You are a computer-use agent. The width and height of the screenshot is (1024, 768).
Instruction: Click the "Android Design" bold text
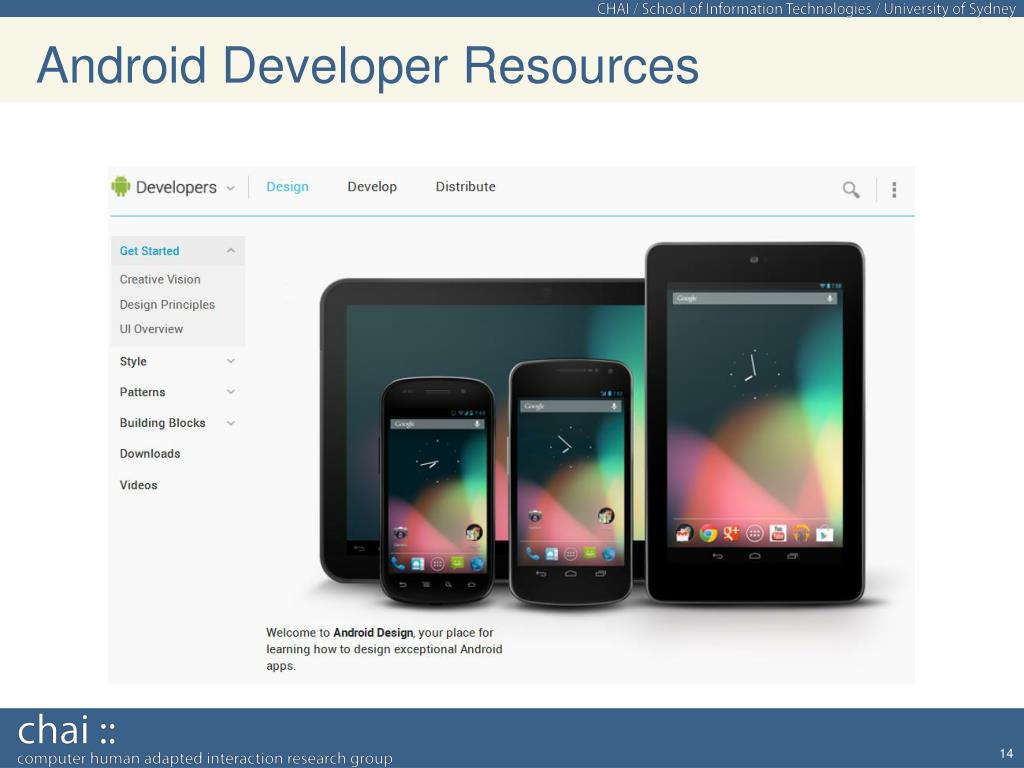(373, 632)
